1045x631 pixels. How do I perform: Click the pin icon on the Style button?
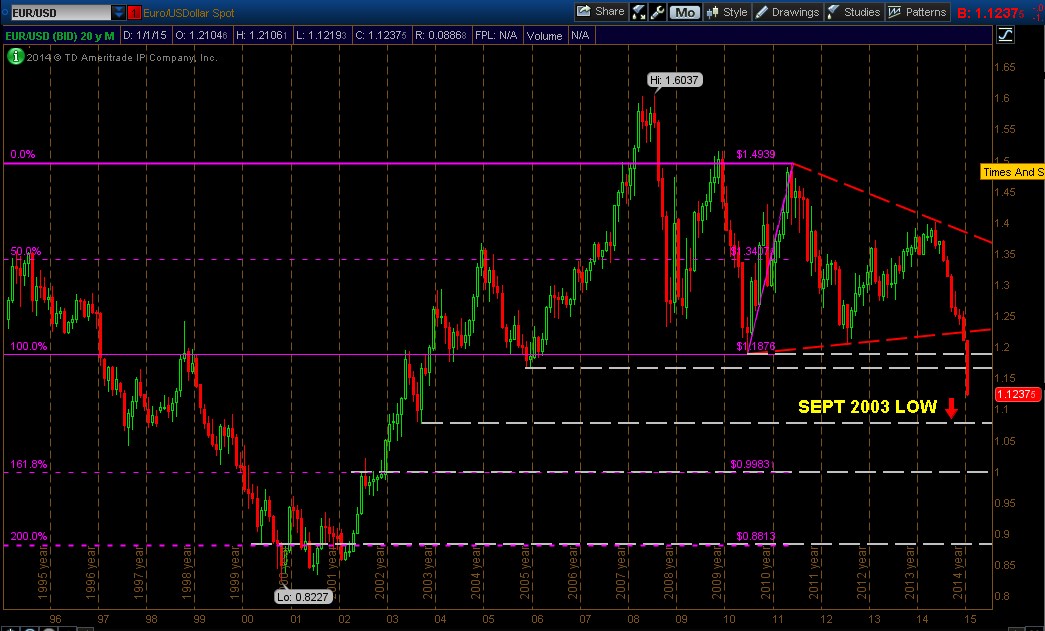click(711, 11)
